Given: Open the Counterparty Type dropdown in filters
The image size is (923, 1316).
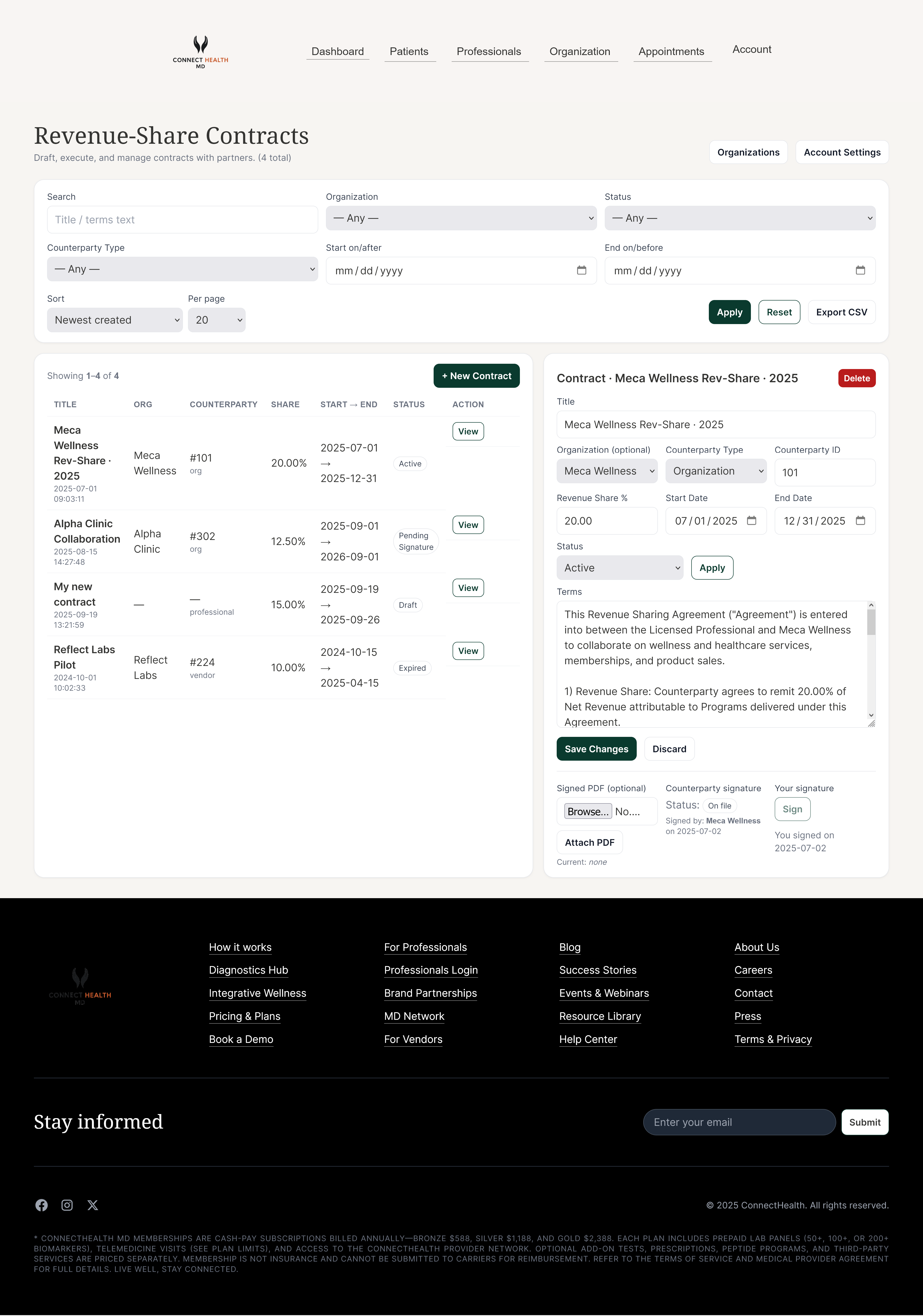Looking at the screenshot, I should (182, 269).
